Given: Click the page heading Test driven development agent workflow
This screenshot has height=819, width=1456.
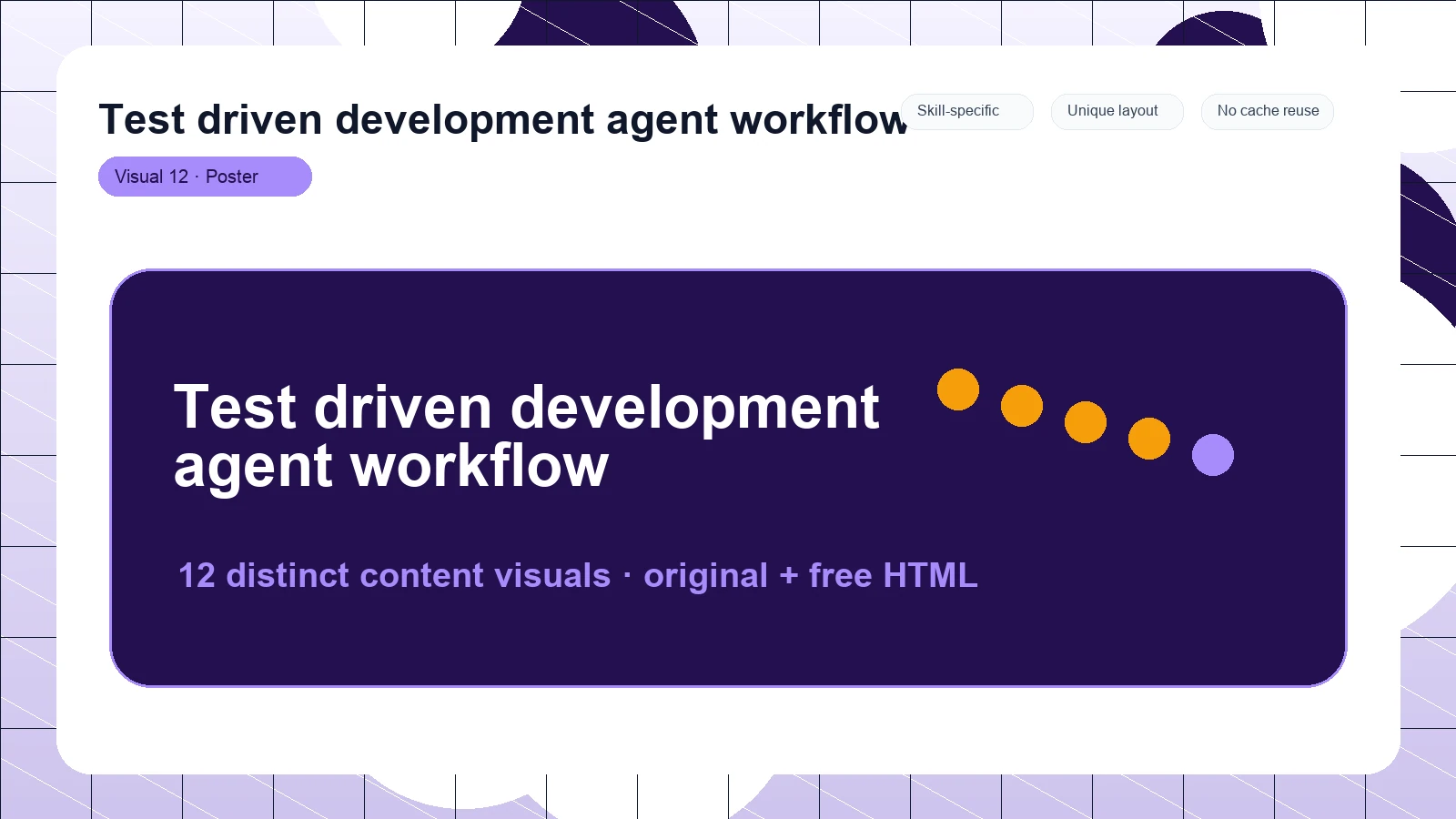Looking at the screenshot, I should [503, 120].
